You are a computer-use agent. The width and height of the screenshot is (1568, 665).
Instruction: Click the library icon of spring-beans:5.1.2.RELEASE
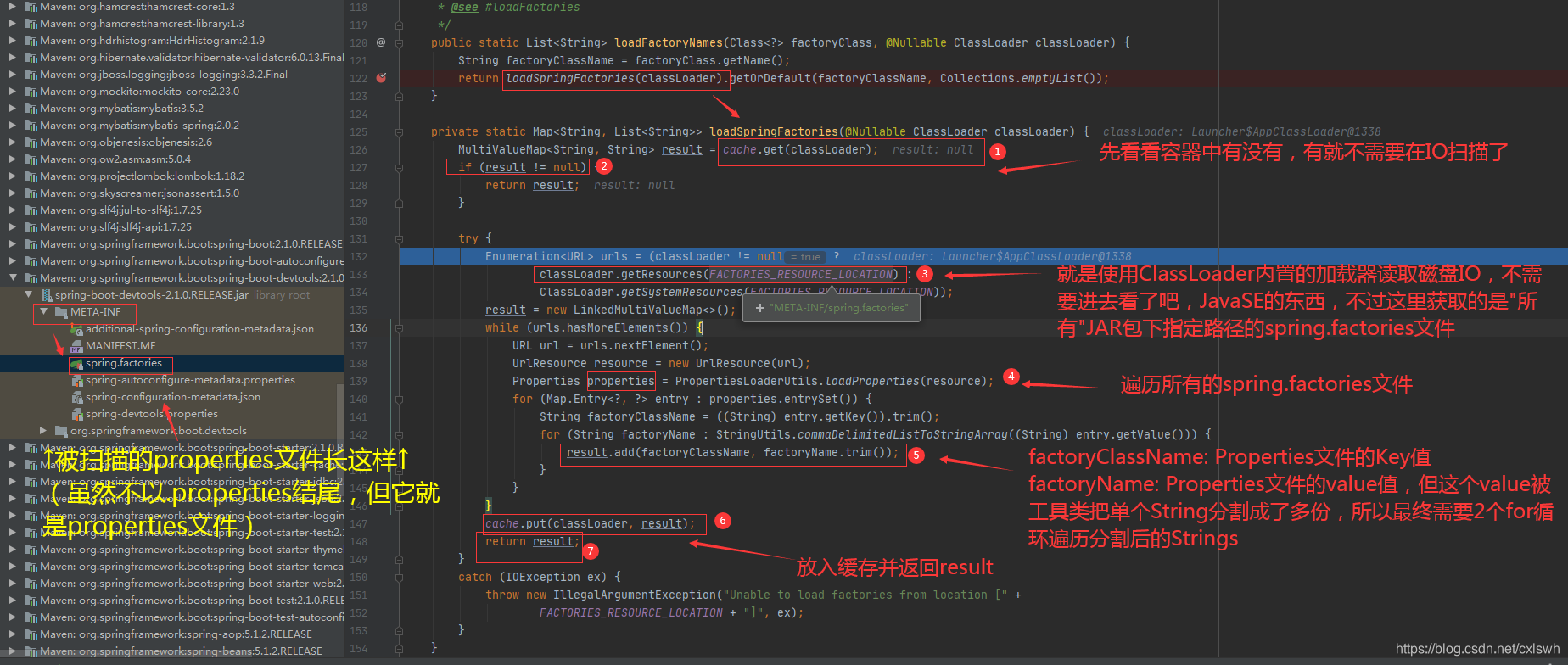click(x=31, y=651)
